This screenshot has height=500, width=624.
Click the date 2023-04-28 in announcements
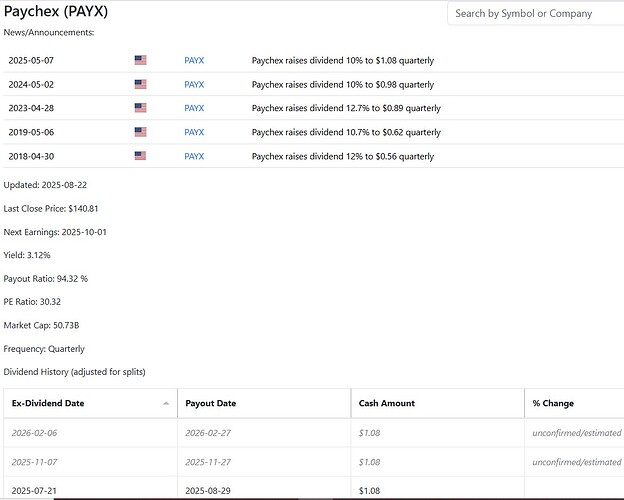pos(31,108)
